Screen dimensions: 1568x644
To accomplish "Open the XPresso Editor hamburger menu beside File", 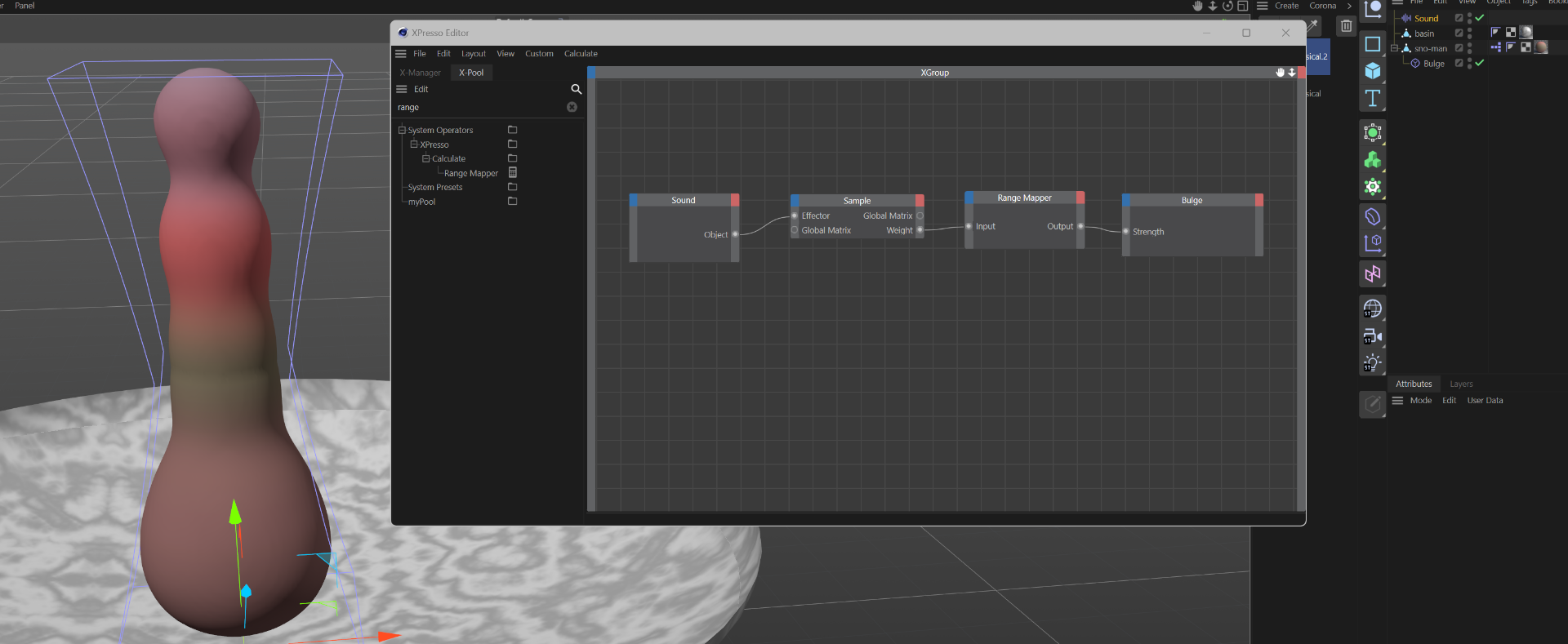I will (401, 54).
